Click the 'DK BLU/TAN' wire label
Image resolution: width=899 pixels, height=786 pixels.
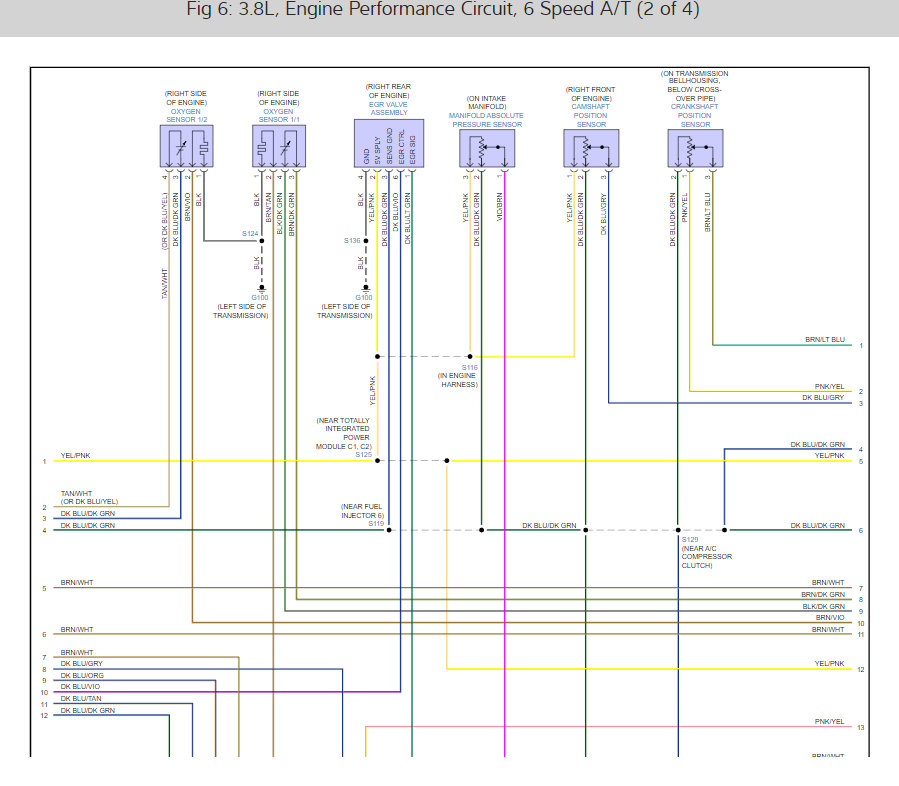(81, 698)
